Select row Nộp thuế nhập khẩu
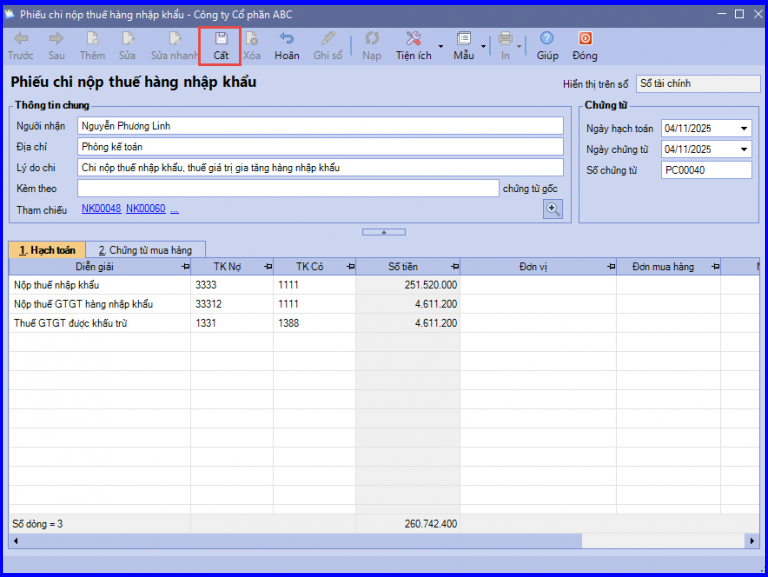Image resolution: width=768 pixels, height=577 pixels. pos(384,285)
